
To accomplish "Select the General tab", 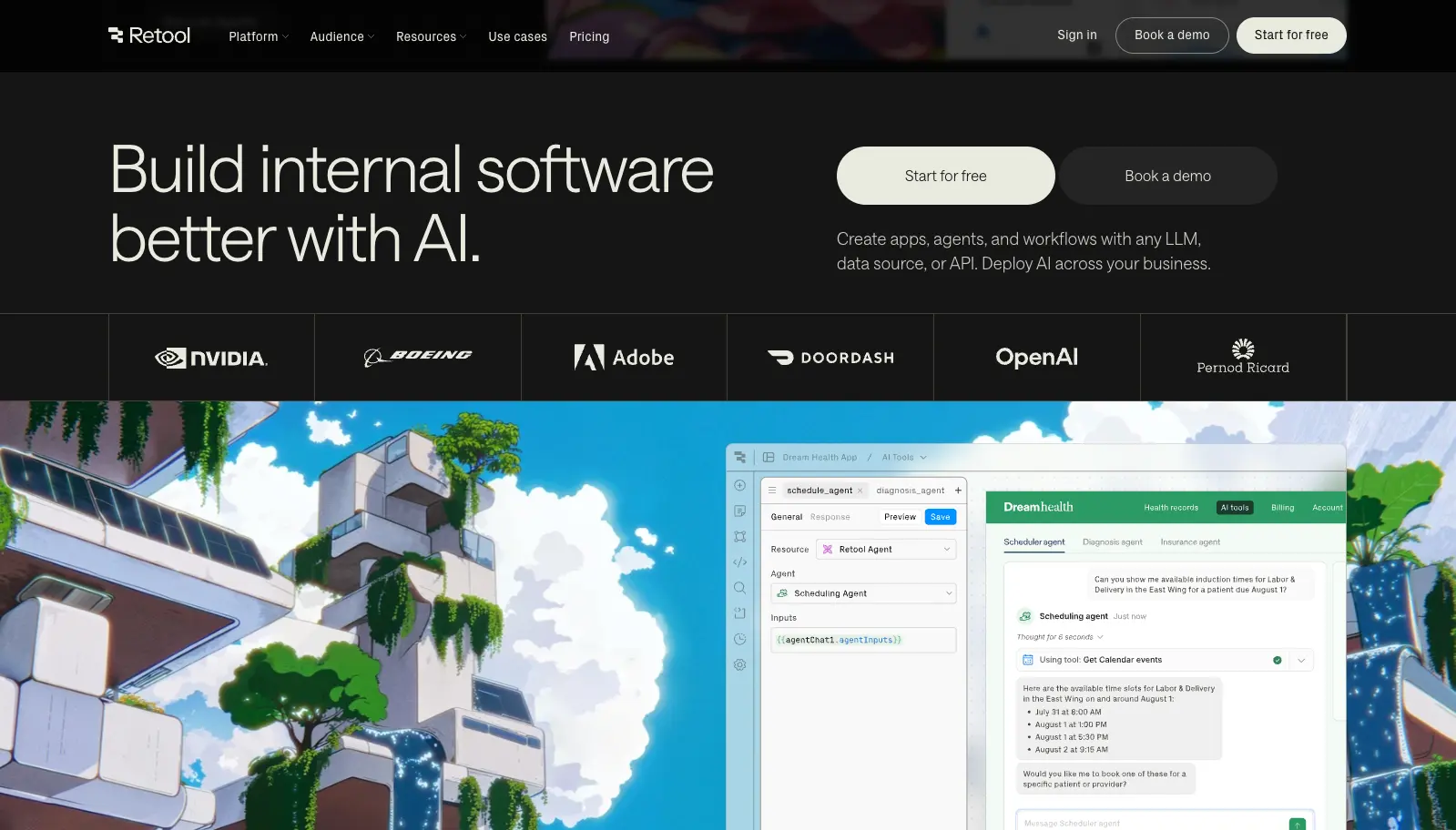I will 787,517.
